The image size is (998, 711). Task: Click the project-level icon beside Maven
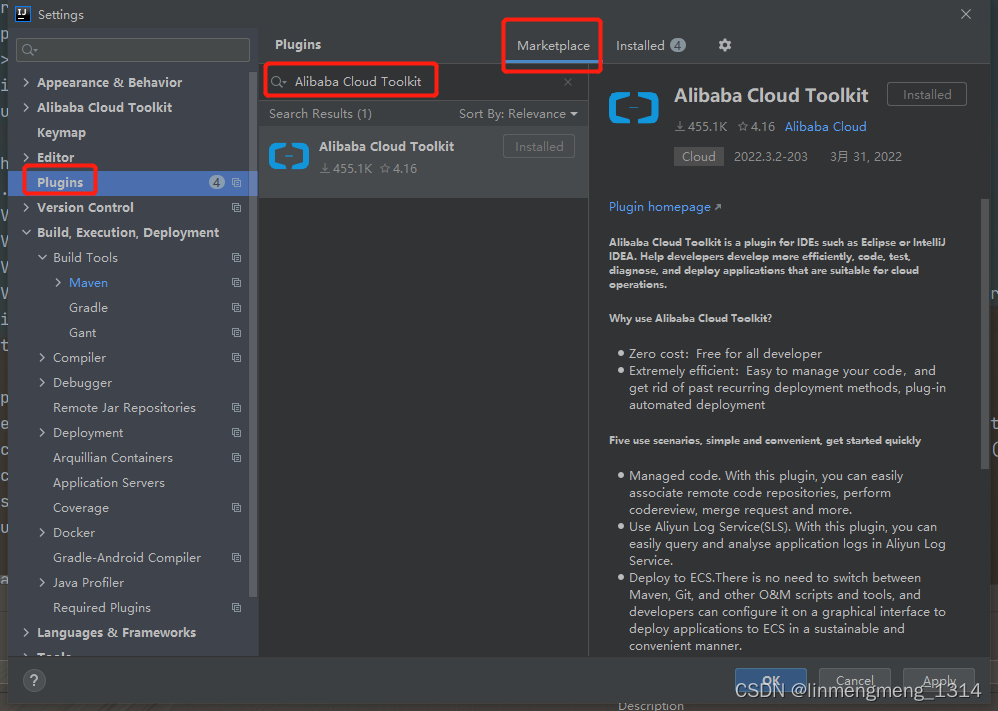click(x=237, y=283)
